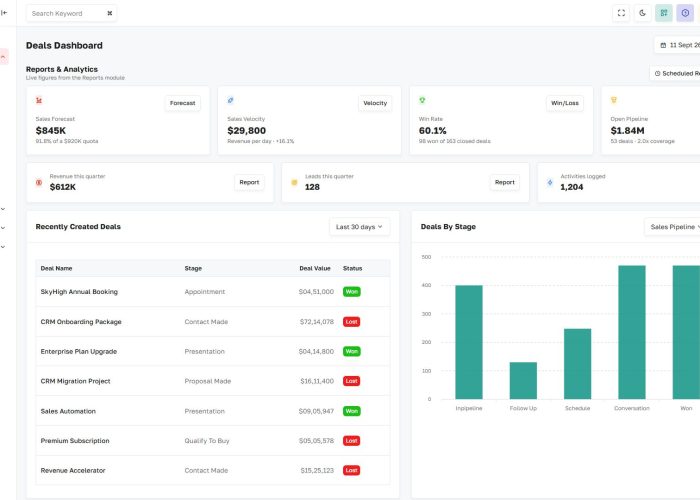Open Report for Revenue this quarter
The image size is (700, 500).
pos(249,182)
